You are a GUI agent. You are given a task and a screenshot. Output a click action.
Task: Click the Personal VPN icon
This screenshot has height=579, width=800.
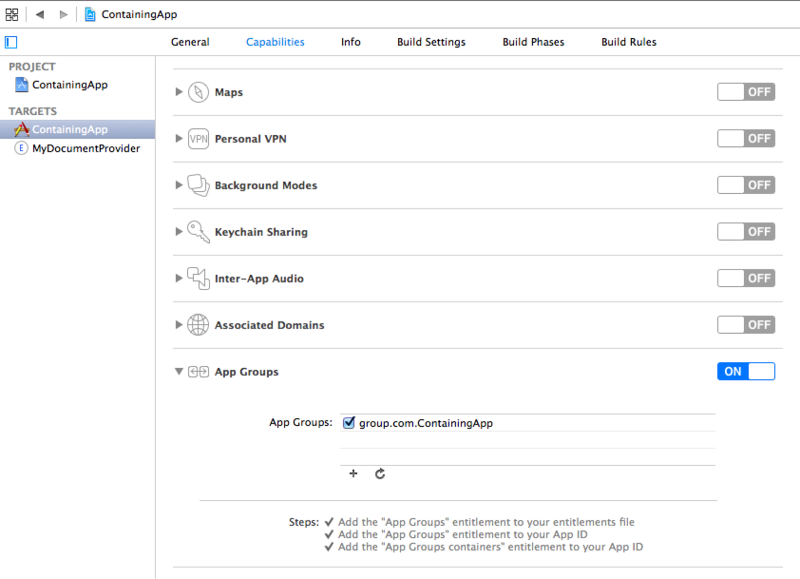coord(198,139)
